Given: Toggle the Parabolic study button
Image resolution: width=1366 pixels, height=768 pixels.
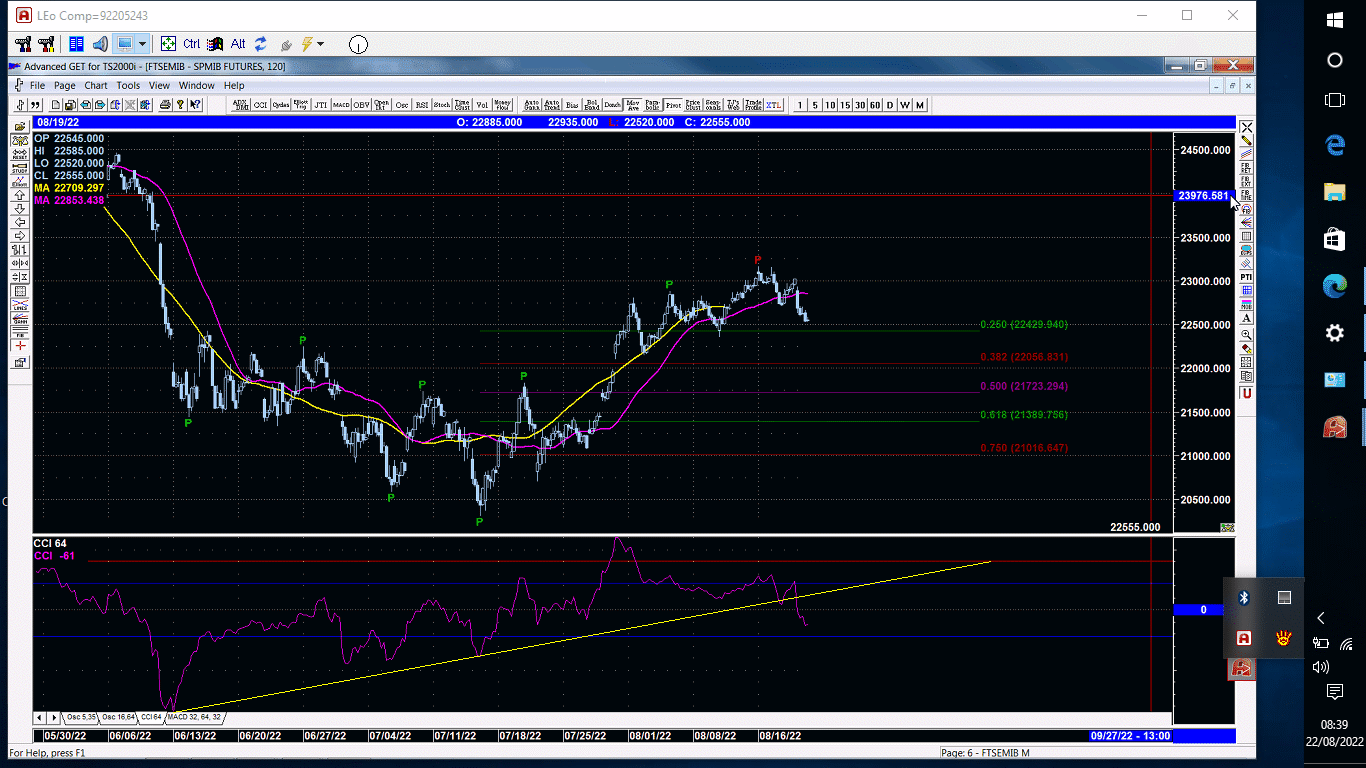Looking at the screenshot, I should 652,103.
